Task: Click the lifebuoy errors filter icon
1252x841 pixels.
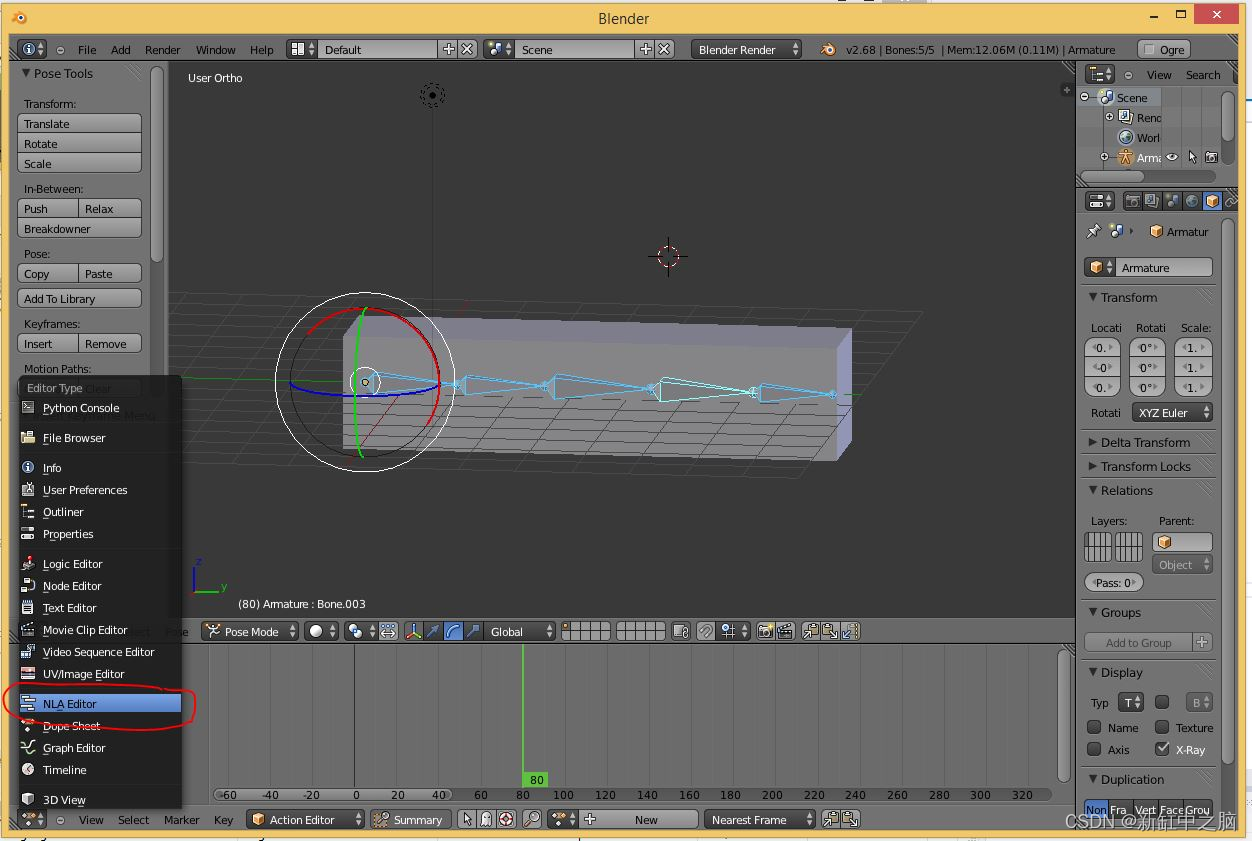Action: click(x=506, y=819)
